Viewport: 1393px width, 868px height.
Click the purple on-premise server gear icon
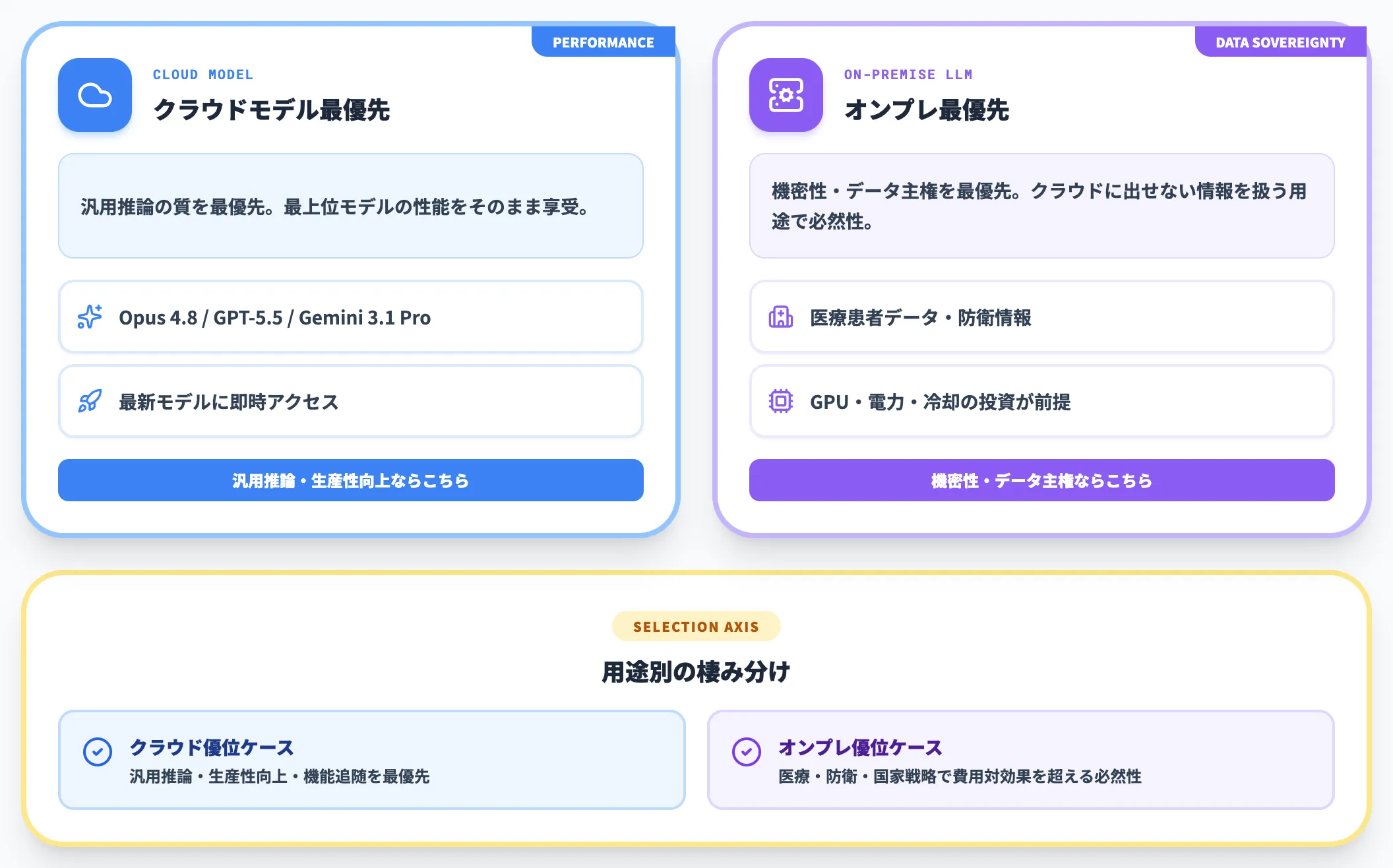[x=786, y=95]
